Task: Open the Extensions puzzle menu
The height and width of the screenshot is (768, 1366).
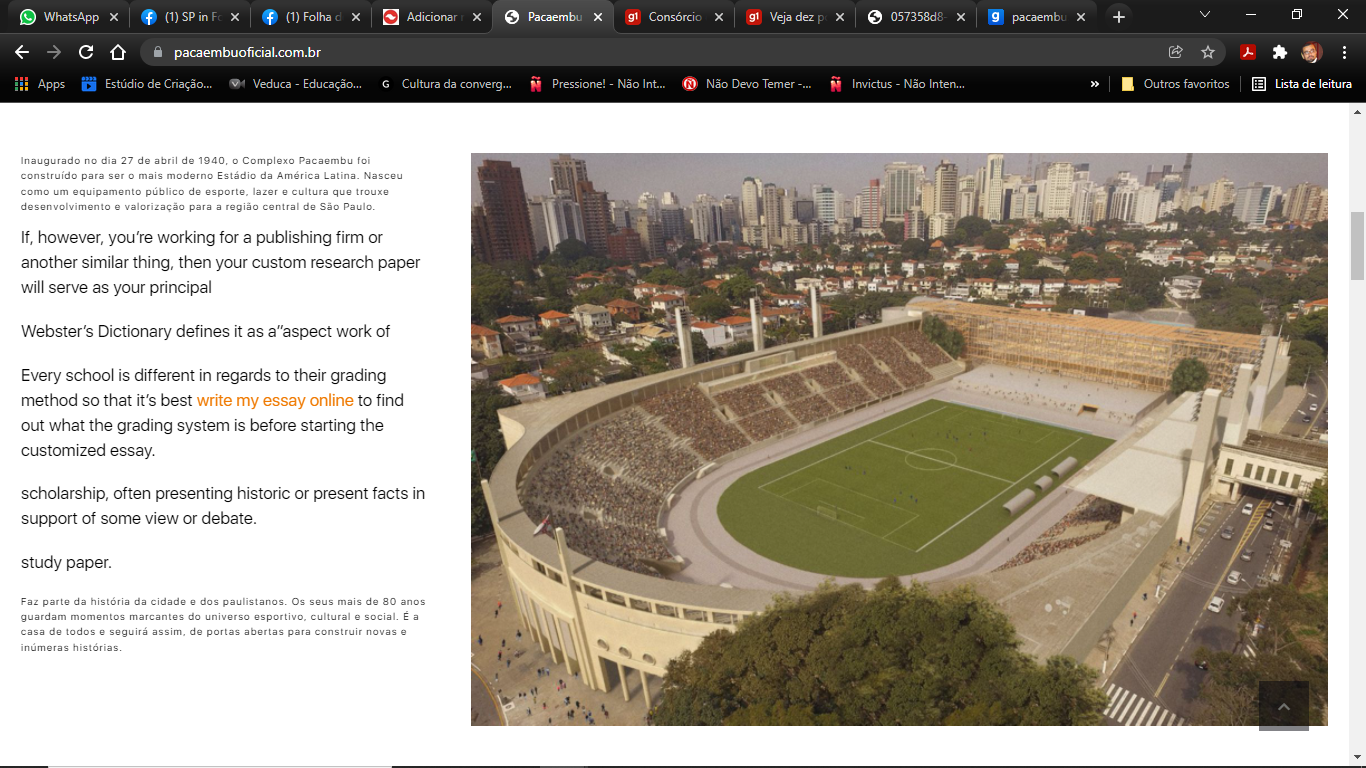Action: (1279, 52)
